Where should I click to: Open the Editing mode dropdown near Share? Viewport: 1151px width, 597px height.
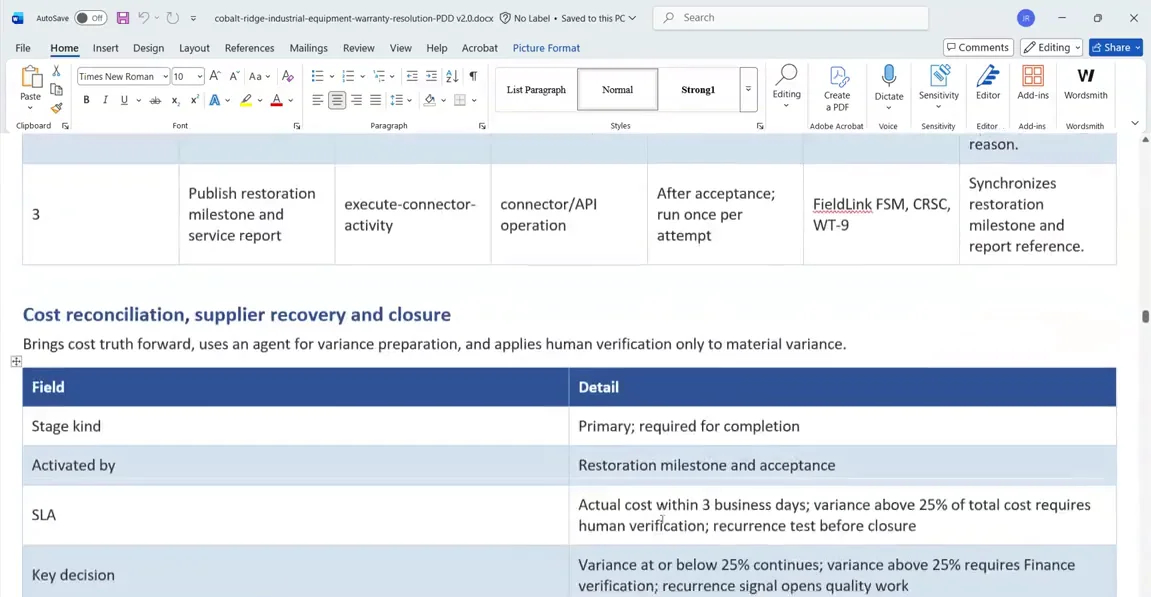pos(1051,48)
